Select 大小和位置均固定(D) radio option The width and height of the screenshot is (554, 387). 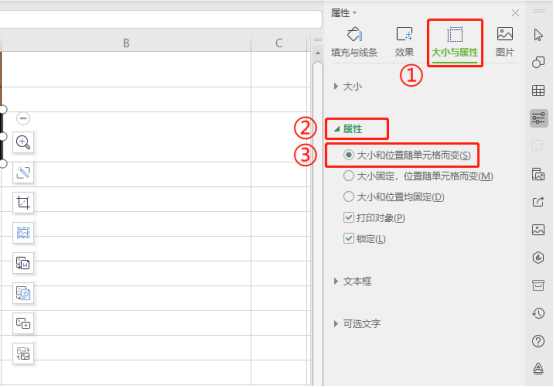(394, 197)
